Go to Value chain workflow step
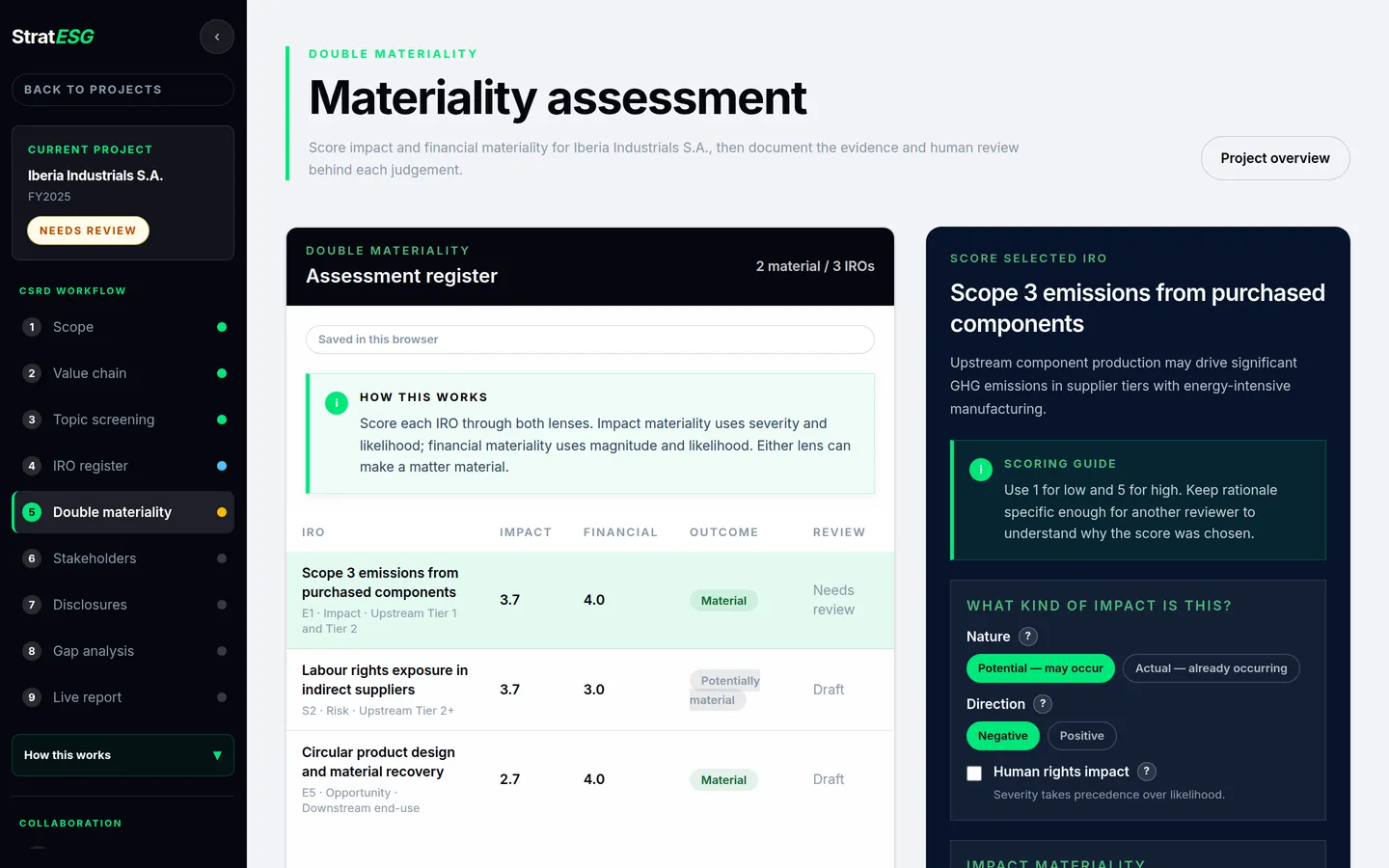The height and width of the screenshot is (868, 1389). pyautogui.click(x=123, y=373)
